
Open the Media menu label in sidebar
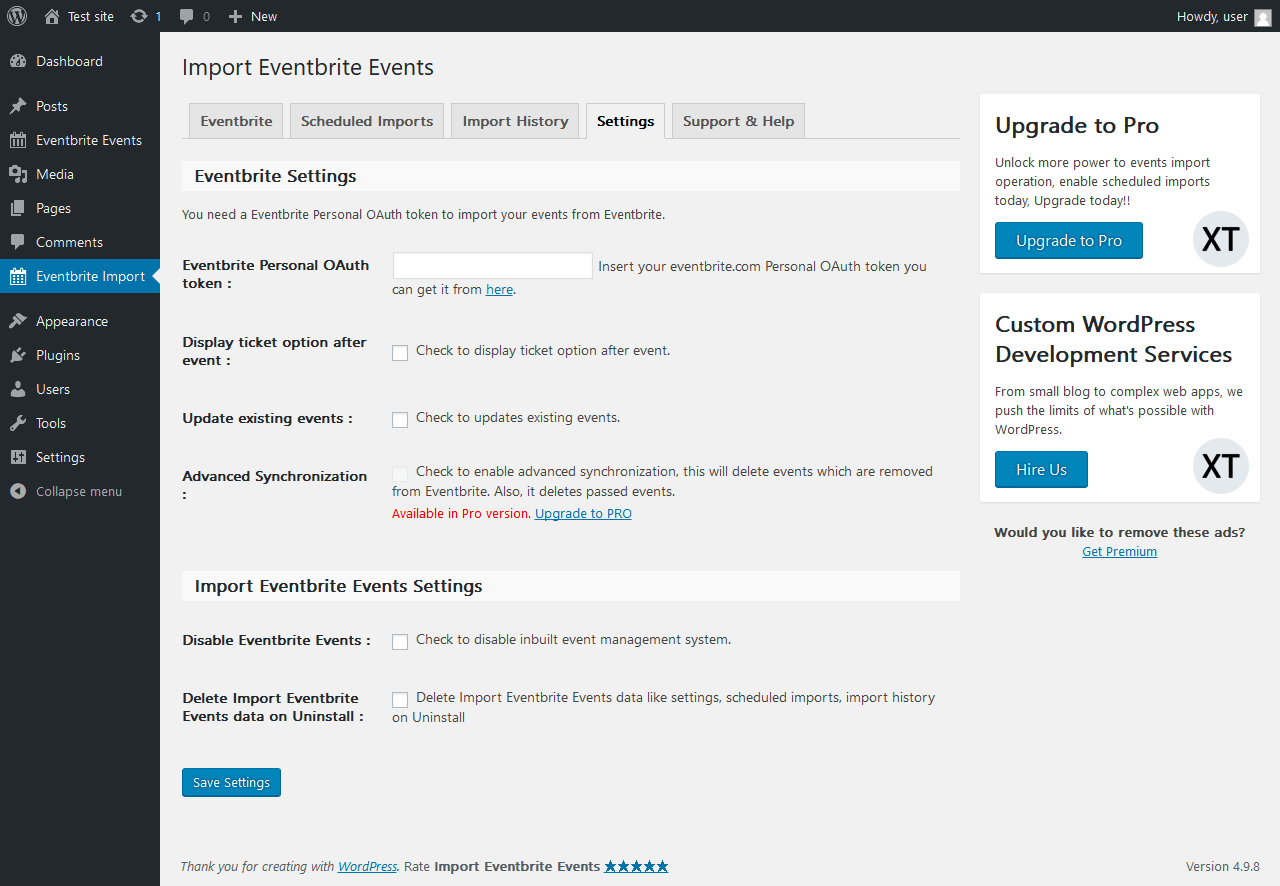point(55,174)
